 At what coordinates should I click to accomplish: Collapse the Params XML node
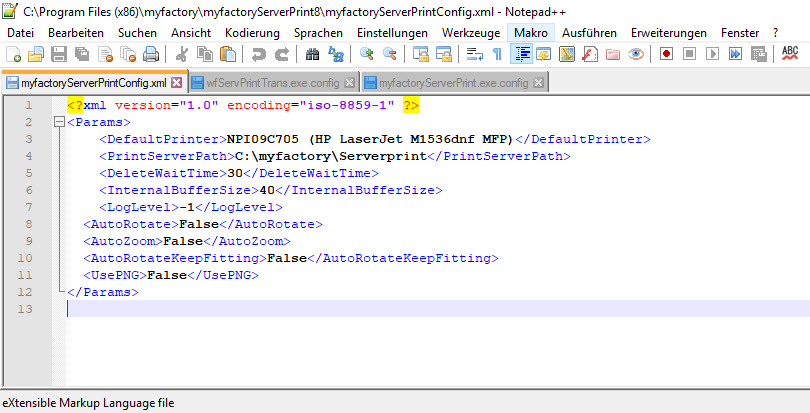pos(58,122)
